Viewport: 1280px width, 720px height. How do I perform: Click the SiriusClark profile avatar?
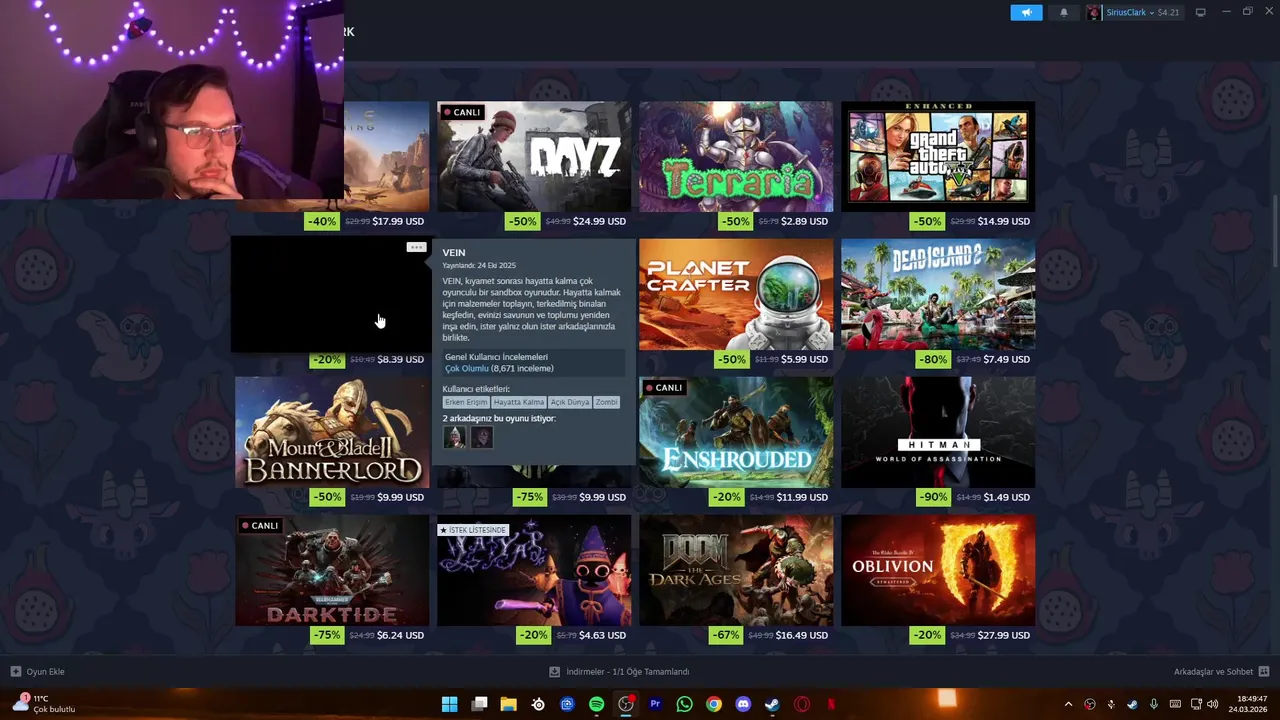pos(1094,12)
